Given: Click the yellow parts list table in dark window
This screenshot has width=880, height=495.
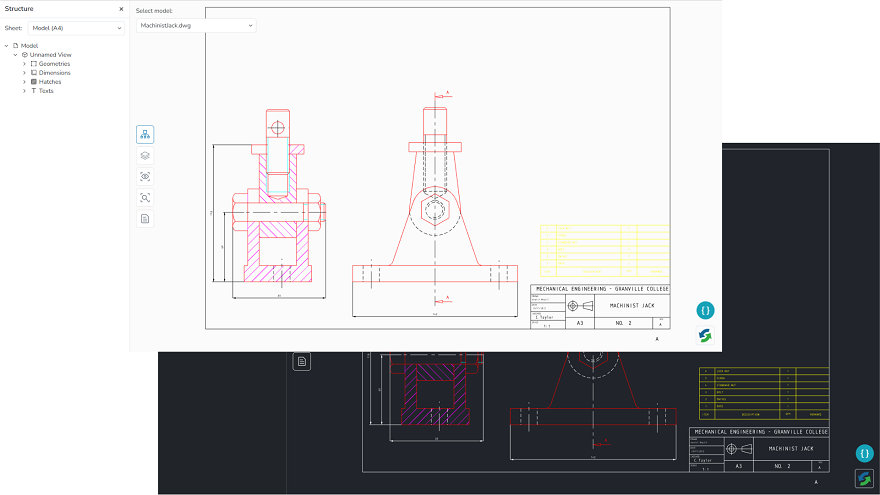Looking at the screenshot, I should [x=764, y=393].
